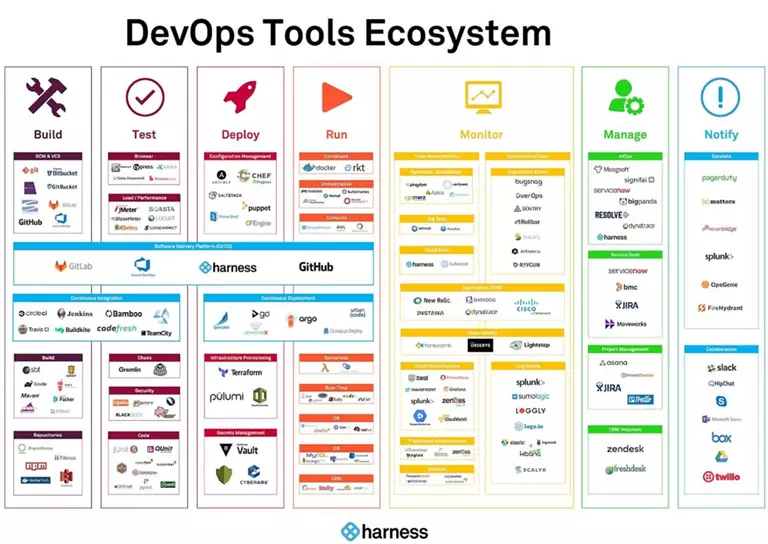This screenshot has width=768, height=544.
Task: Click the Trello logo
Action: [x=640, y=400]
